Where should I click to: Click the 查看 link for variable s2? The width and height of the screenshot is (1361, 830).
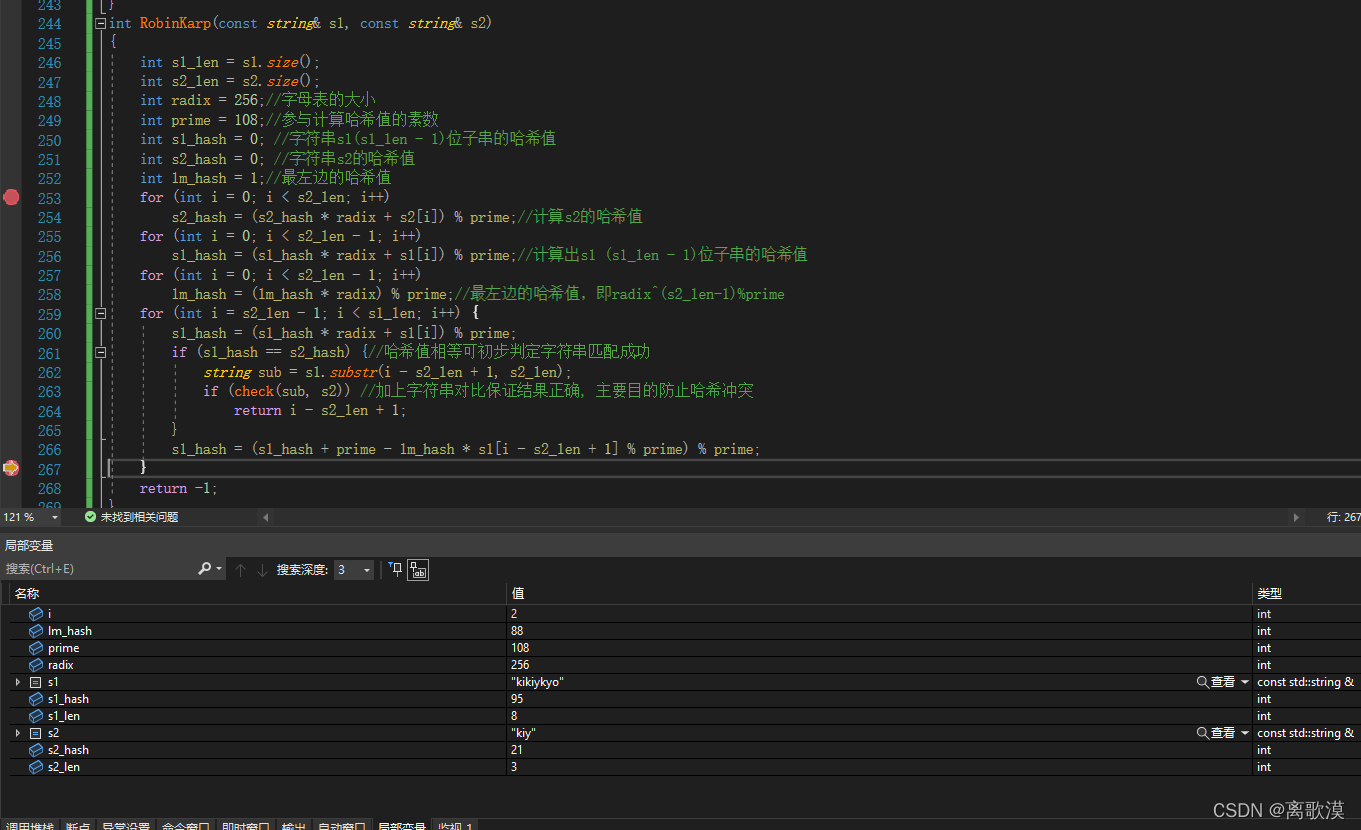(x=1225, y=732)
